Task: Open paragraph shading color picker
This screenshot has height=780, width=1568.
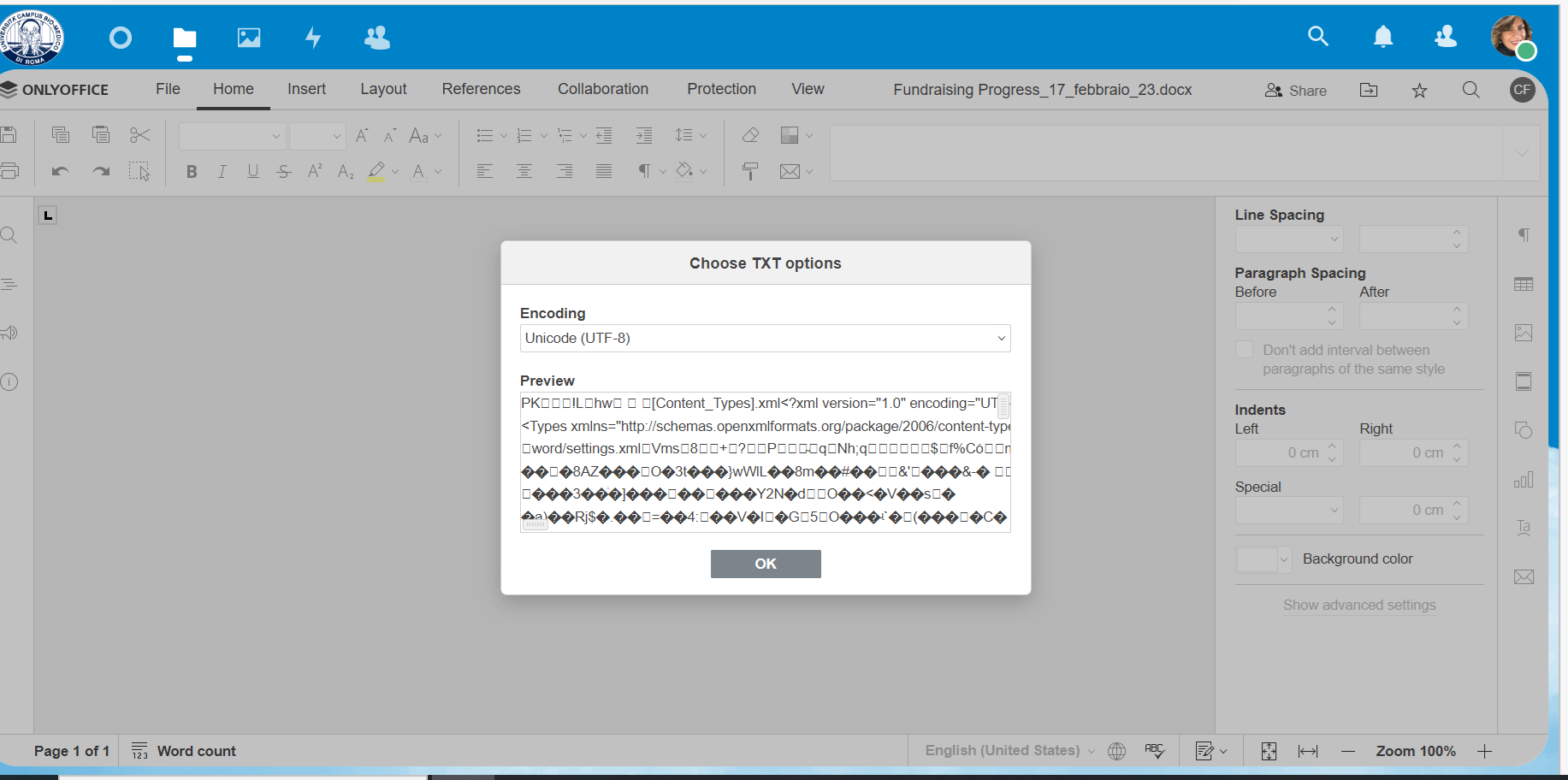Action: click(x=703, y=171)
